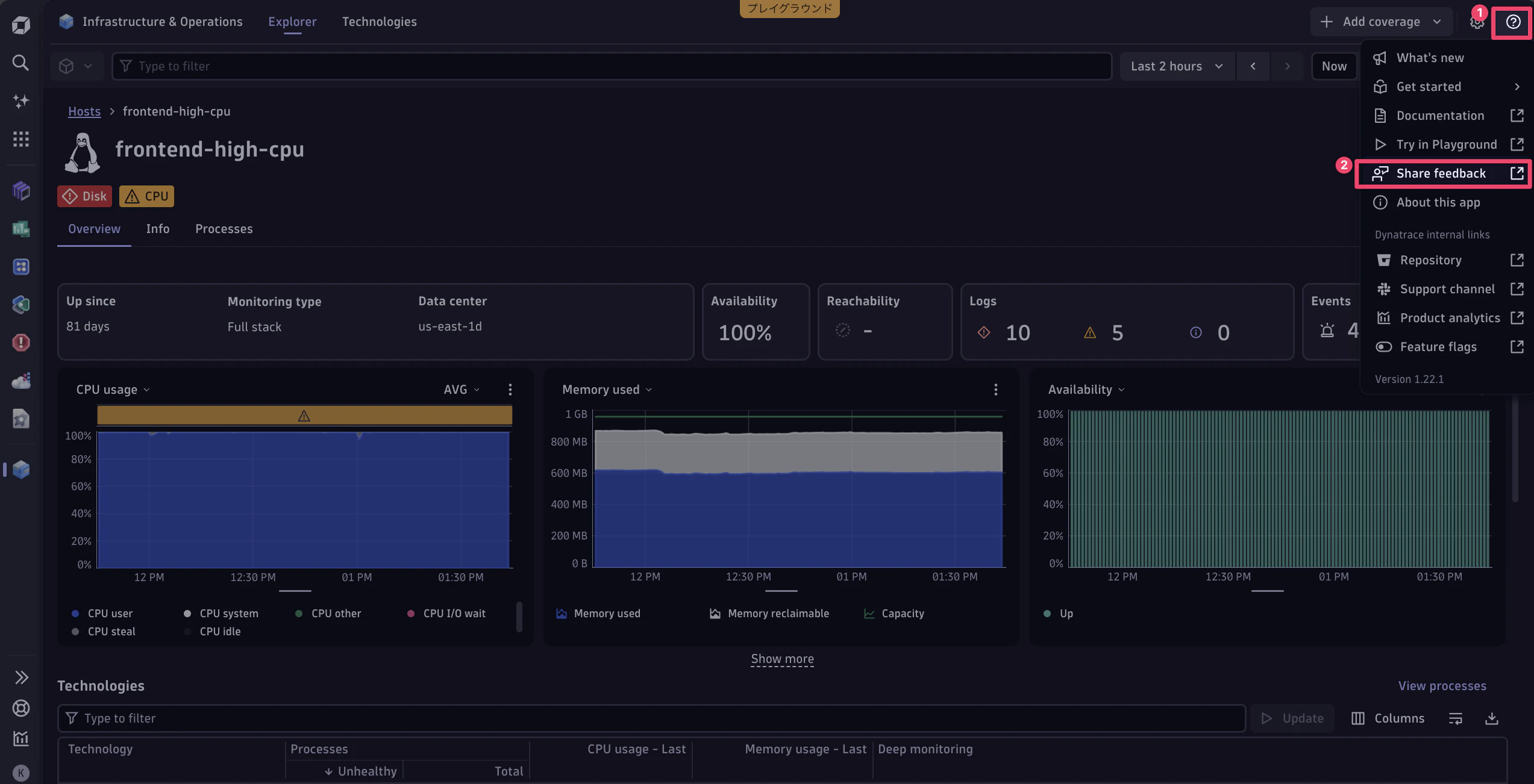Select Share feedback menu item

tap(1442, 174)
